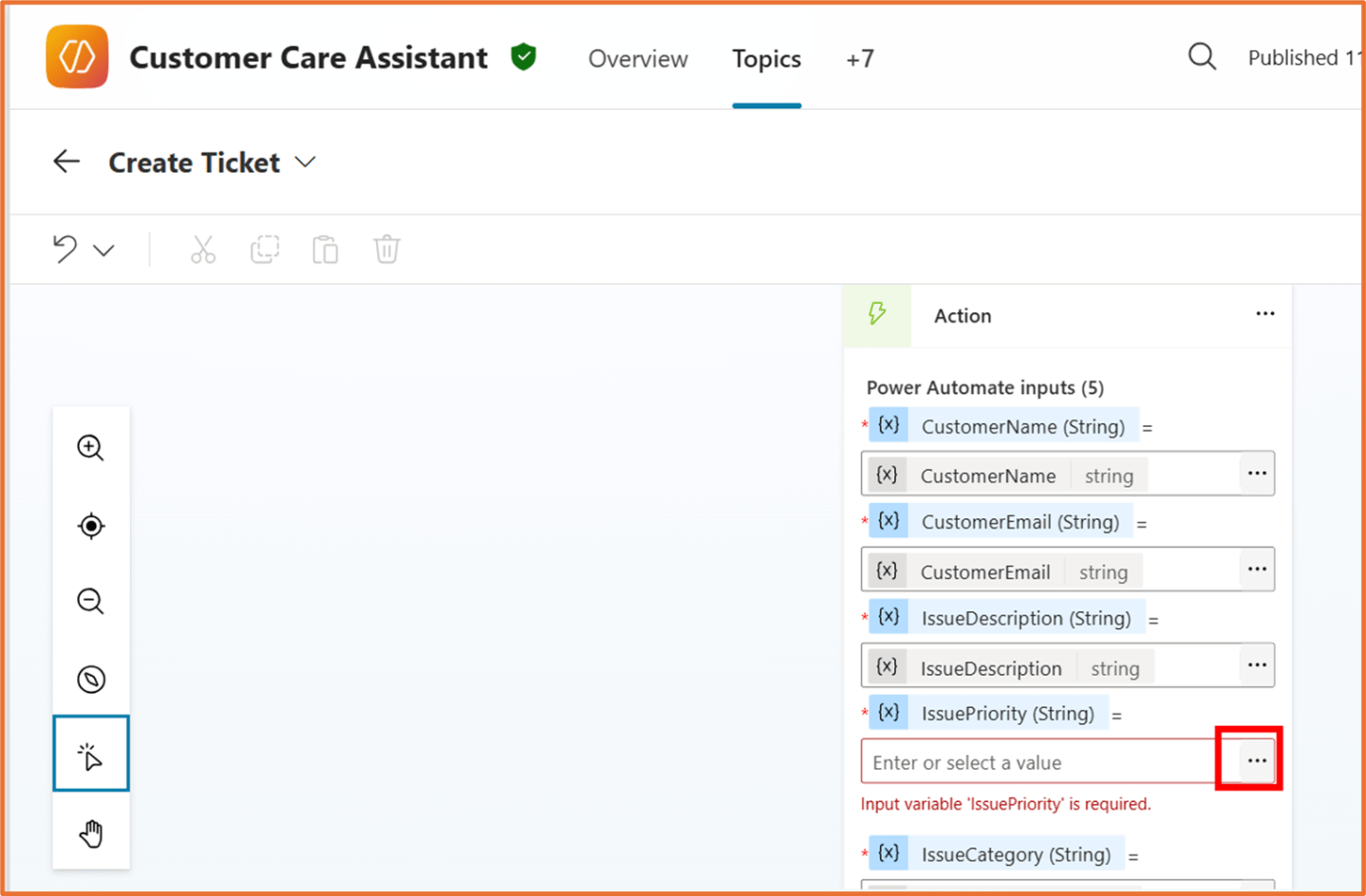Click the paste clipboard icon
Screen dimensions: 1366x896
(326, 250)
